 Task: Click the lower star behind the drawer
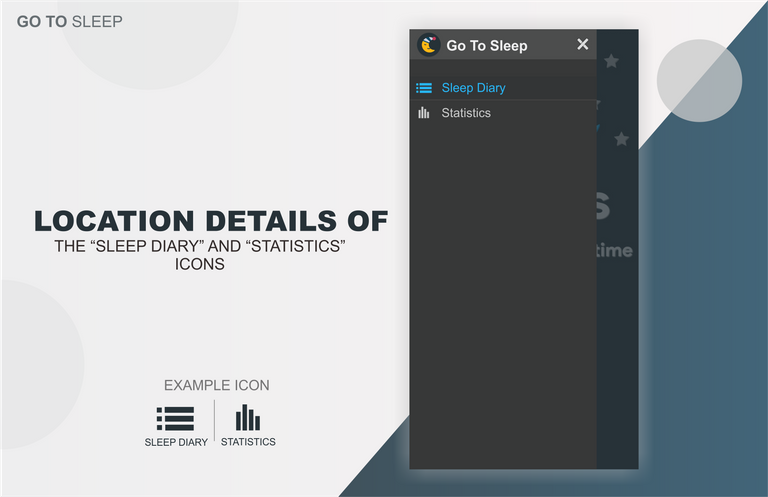pos(622,139)
